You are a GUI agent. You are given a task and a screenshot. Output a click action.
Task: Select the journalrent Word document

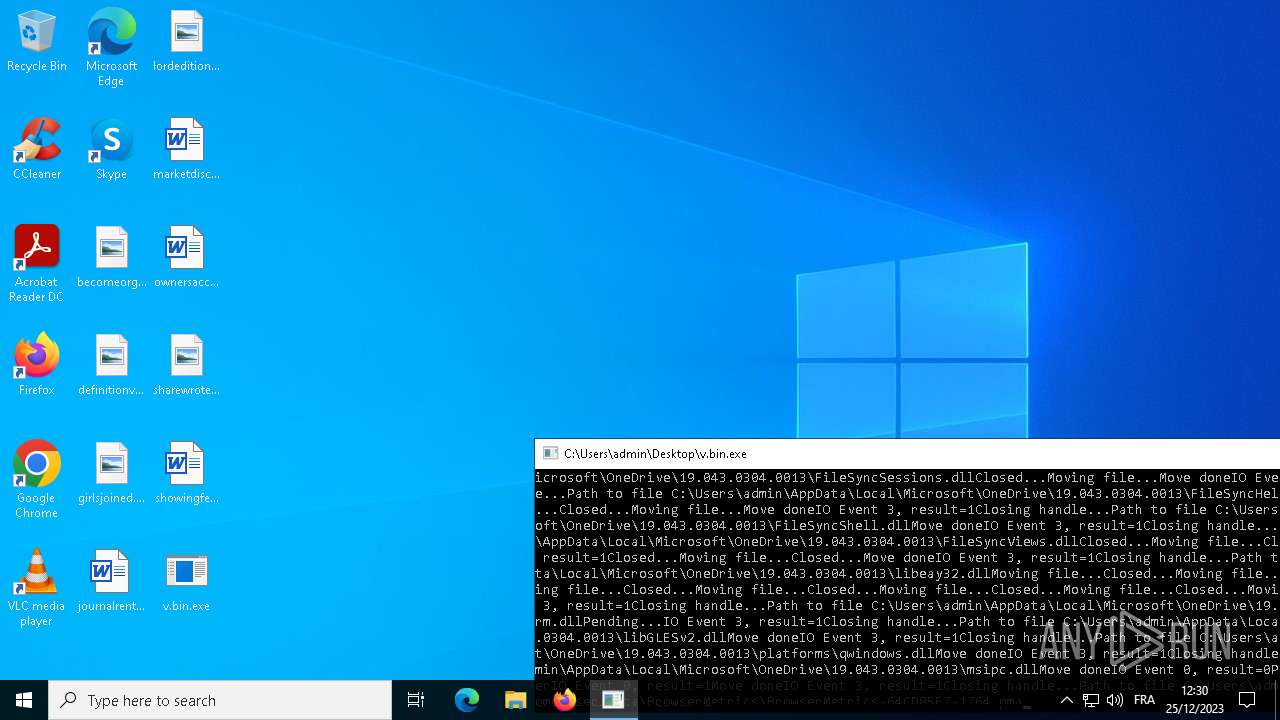[x=111, y=582]
